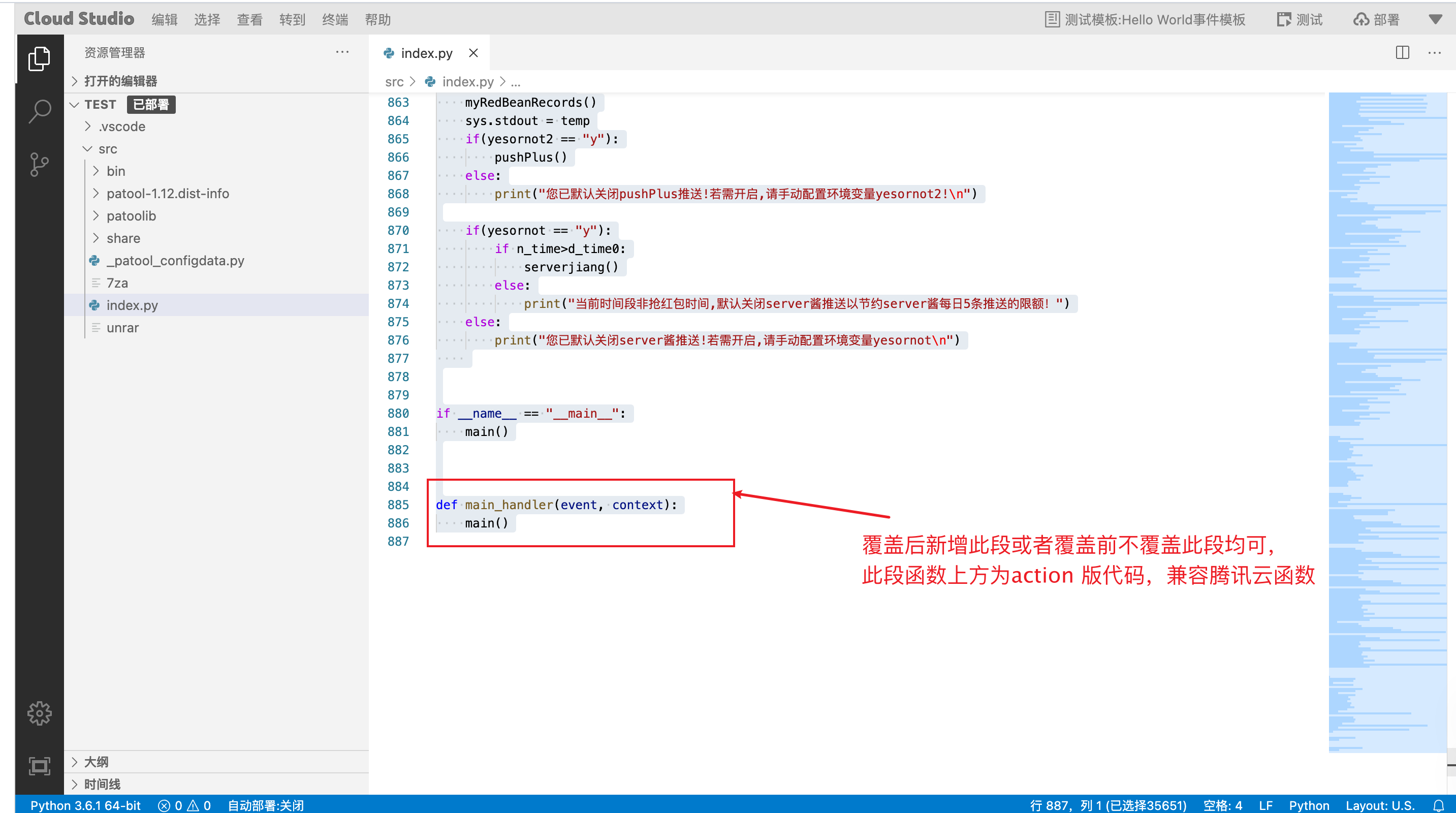The width and height of the screenshot is (1456, 813).
Task: Close the index.py editor tab
Action: point(473,52)
